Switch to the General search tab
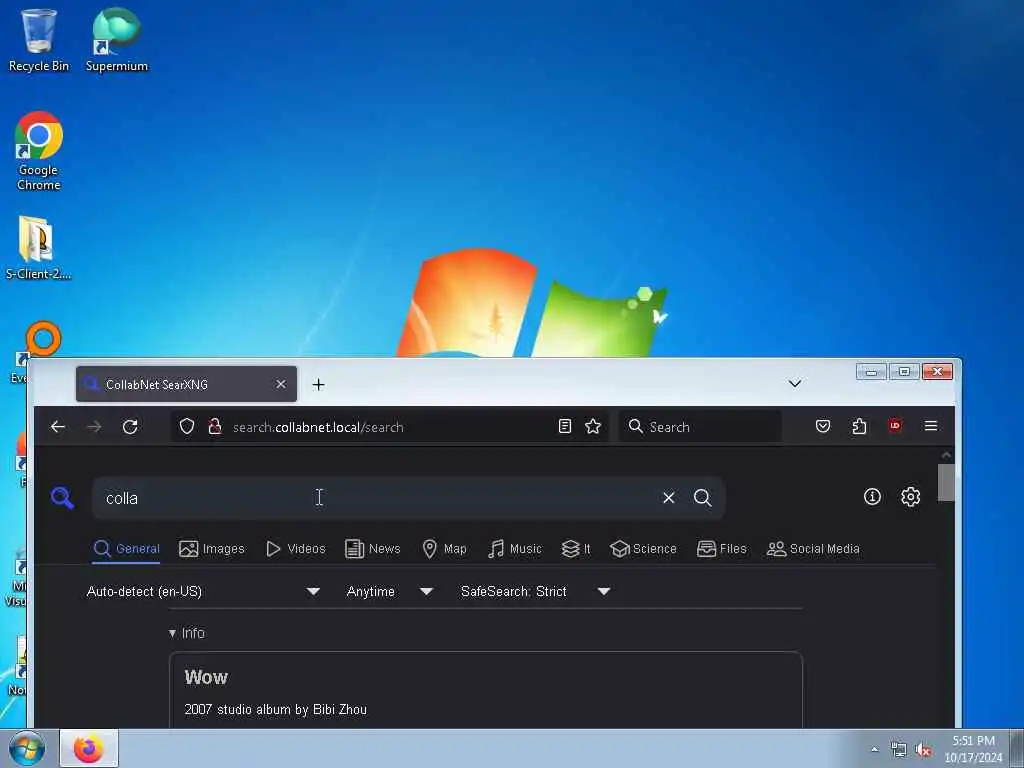This screenshot has height=768, width=1024. (127, 549)
